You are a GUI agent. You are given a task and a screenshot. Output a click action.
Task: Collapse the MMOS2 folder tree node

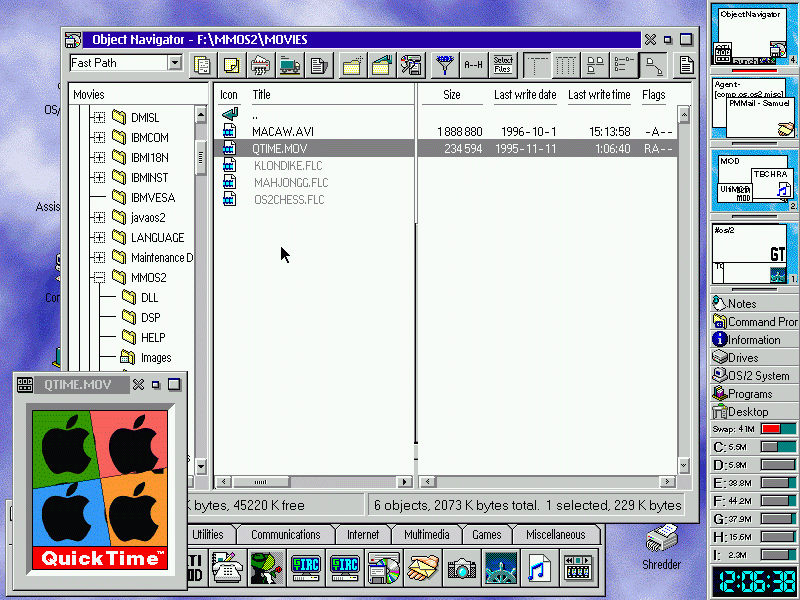coord(99,278)
